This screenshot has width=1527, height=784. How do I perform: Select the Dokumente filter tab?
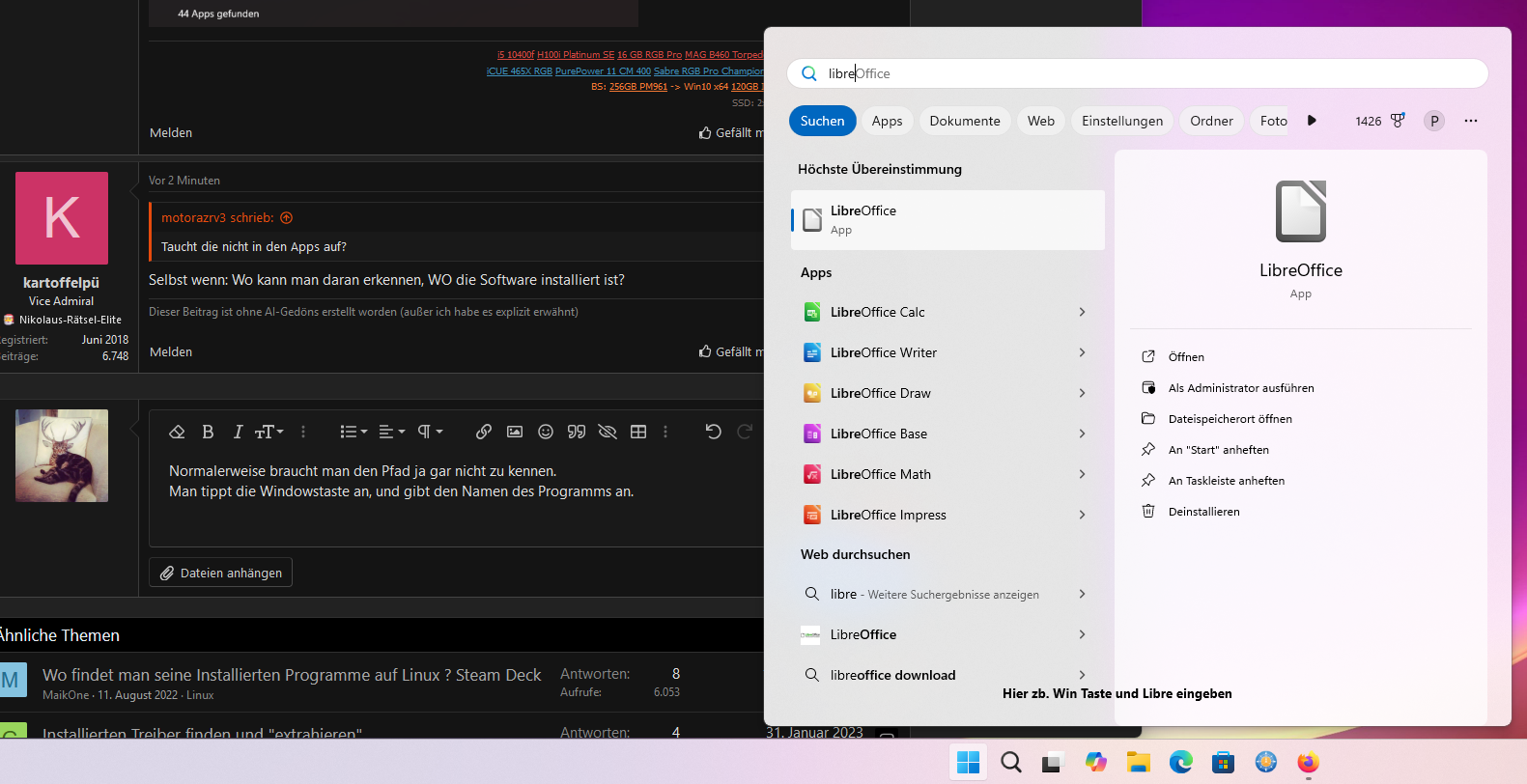965,121
